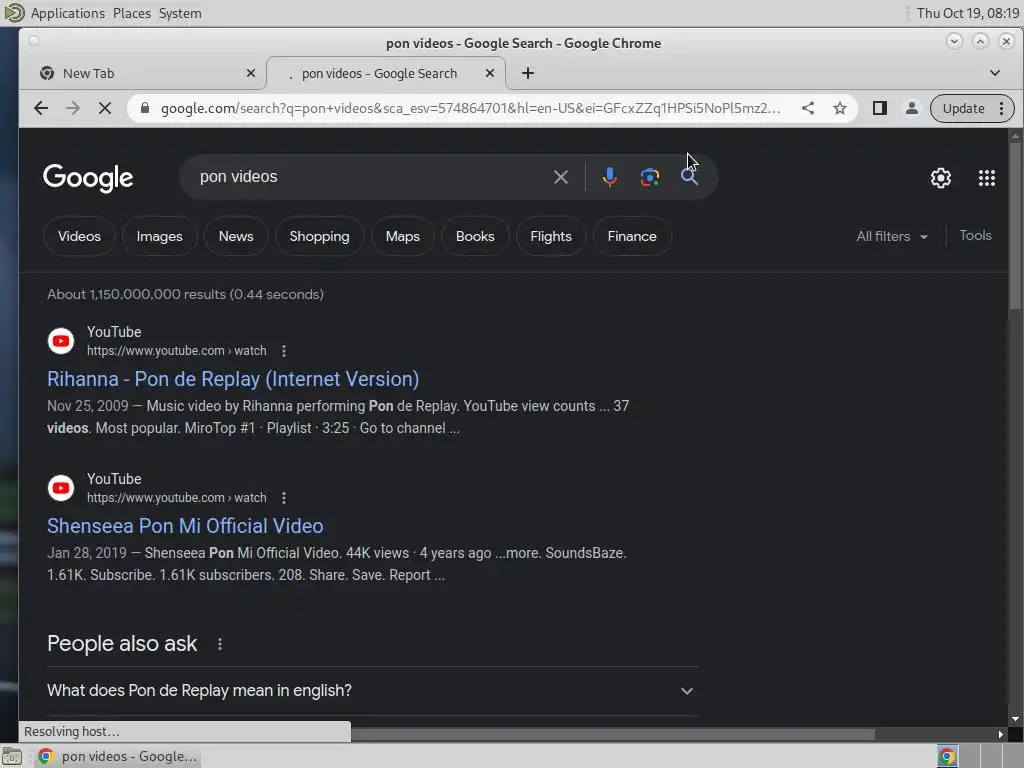The image size is (1024, 768).
Task: Click YouTube favicon of Rihanna result
Action: tap(61, 341)
